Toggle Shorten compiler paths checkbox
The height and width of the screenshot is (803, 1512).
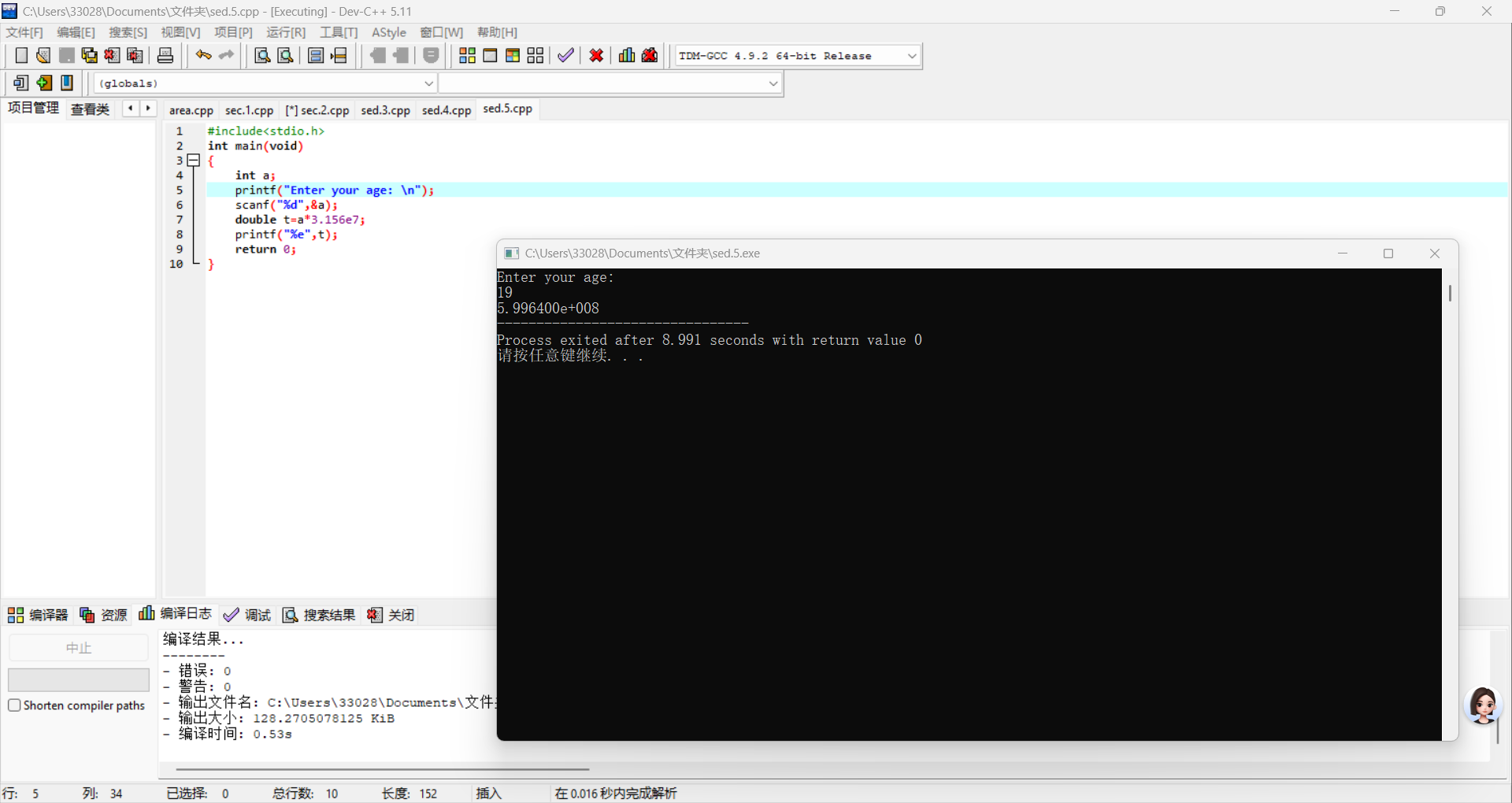point(14,705)
